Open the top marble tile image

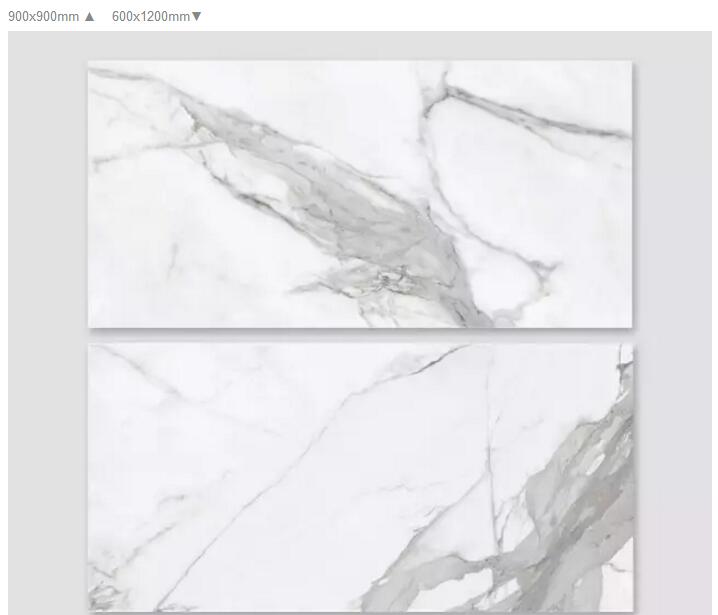[x=360, y=194]
